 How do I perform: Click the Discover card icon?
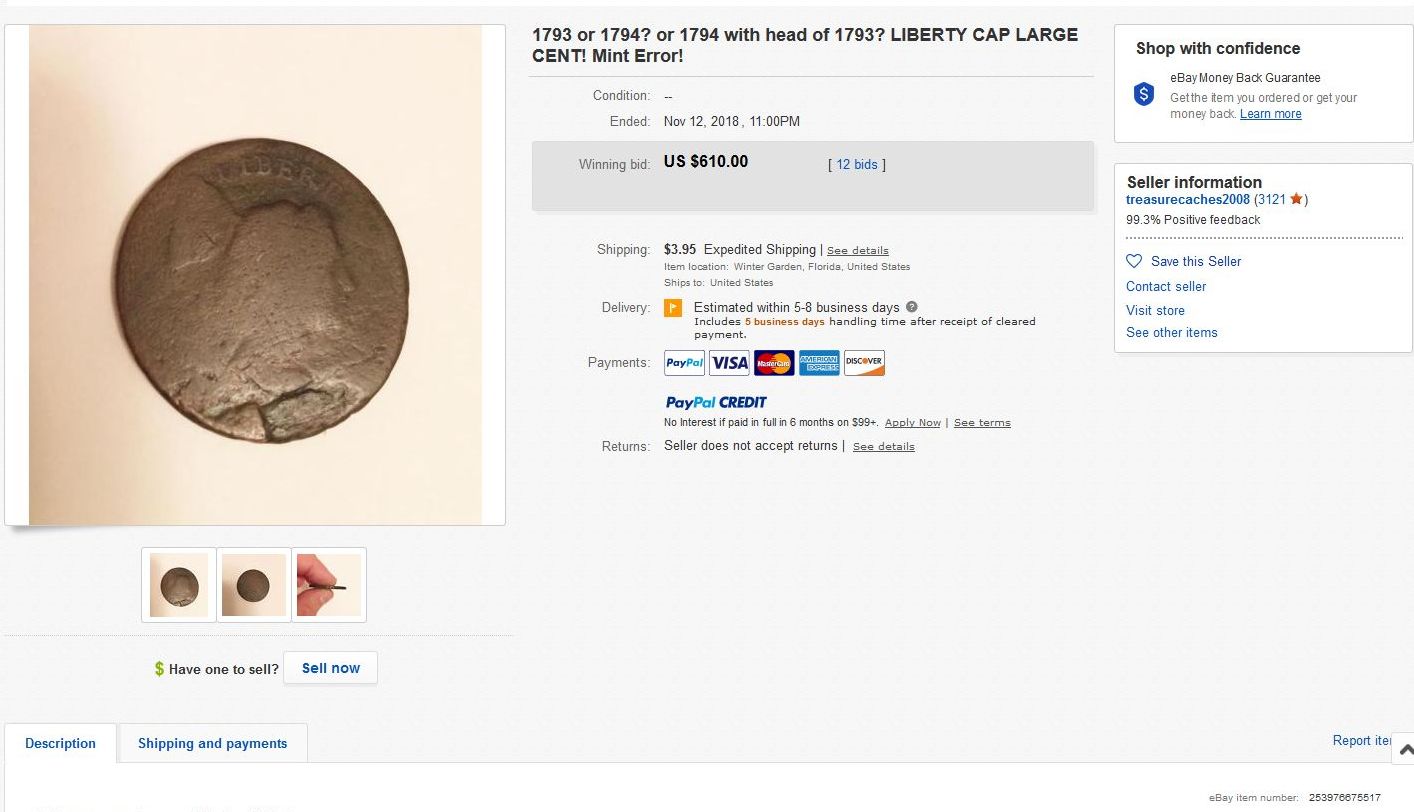coord(864,363)
